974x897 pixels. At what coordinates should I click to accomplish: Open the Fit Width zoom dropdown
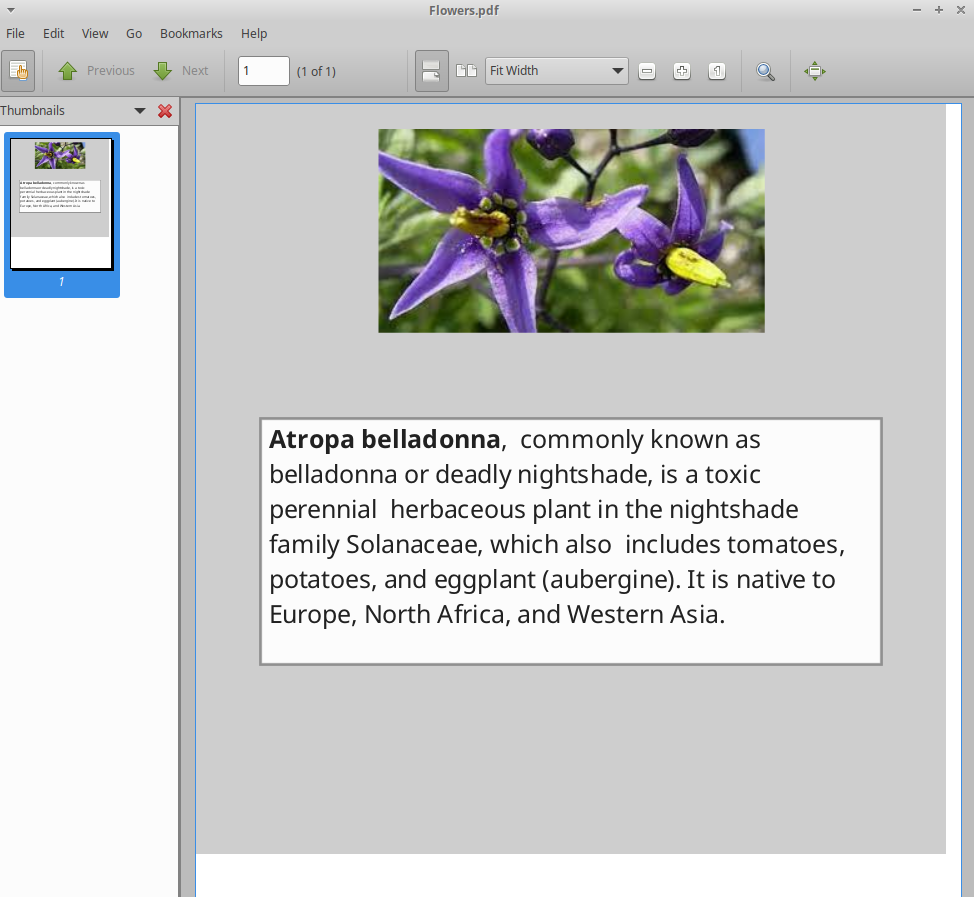(x=556, y=71)
